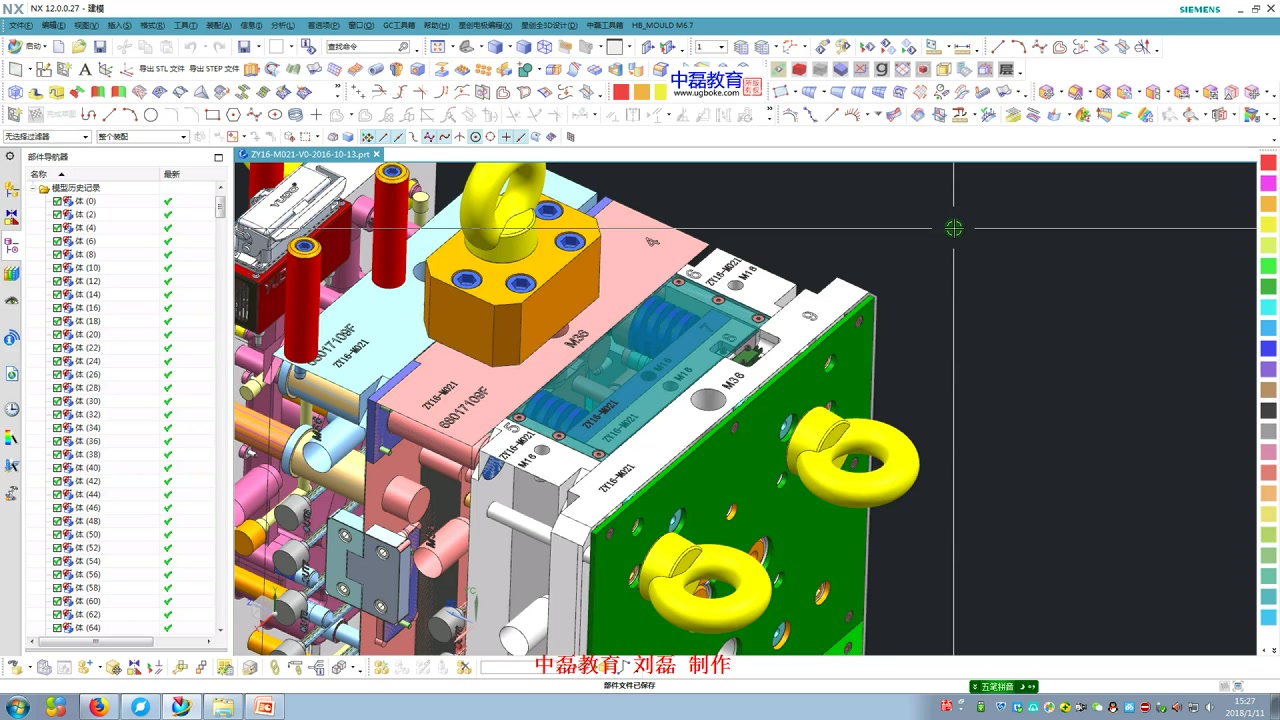Open the 装配(A) menu
Image resolution: width=1280 pixels, height=720 pixels.
click(x=218, y=25)
